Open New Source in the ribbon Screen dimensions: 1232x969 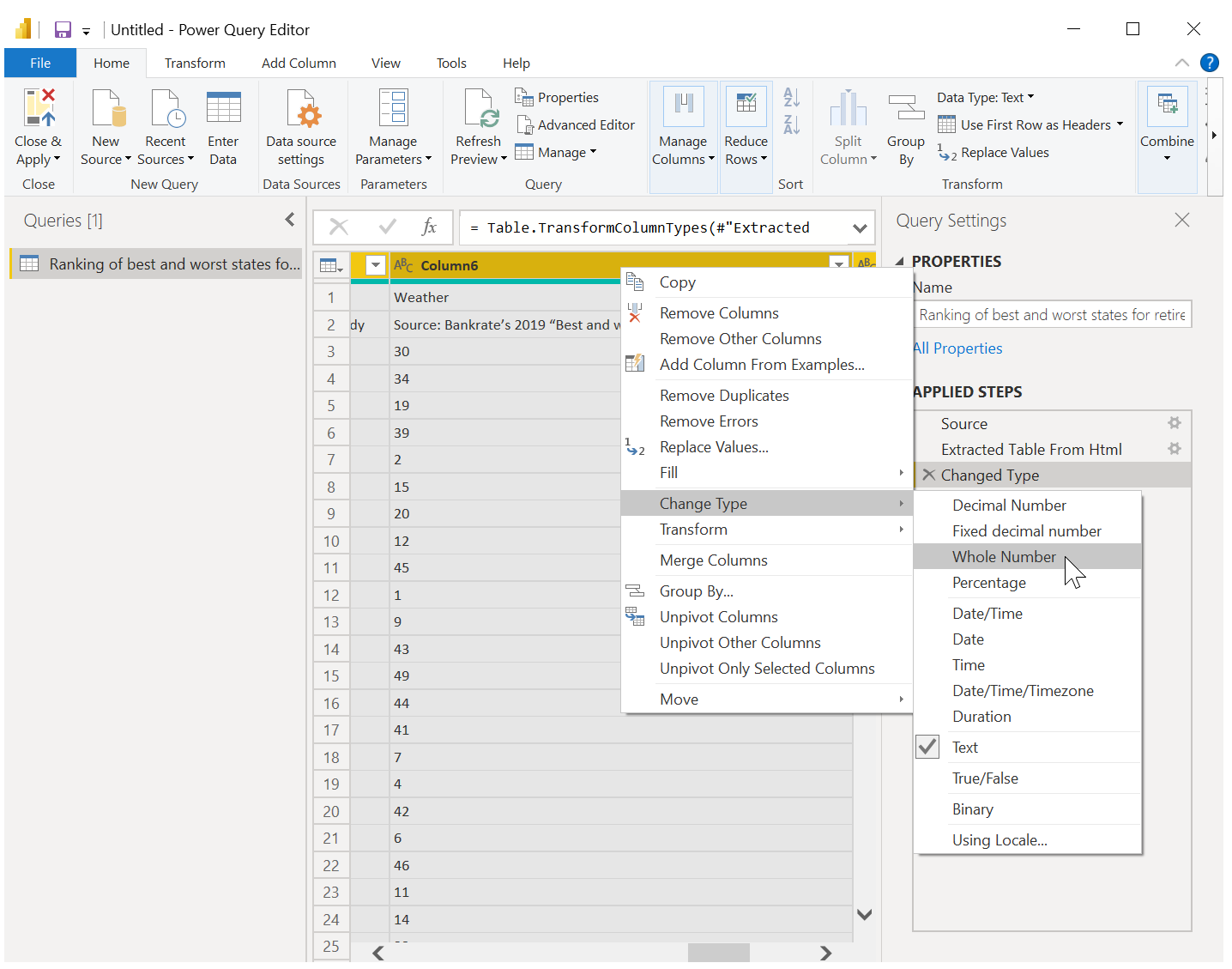click(106, 129)
